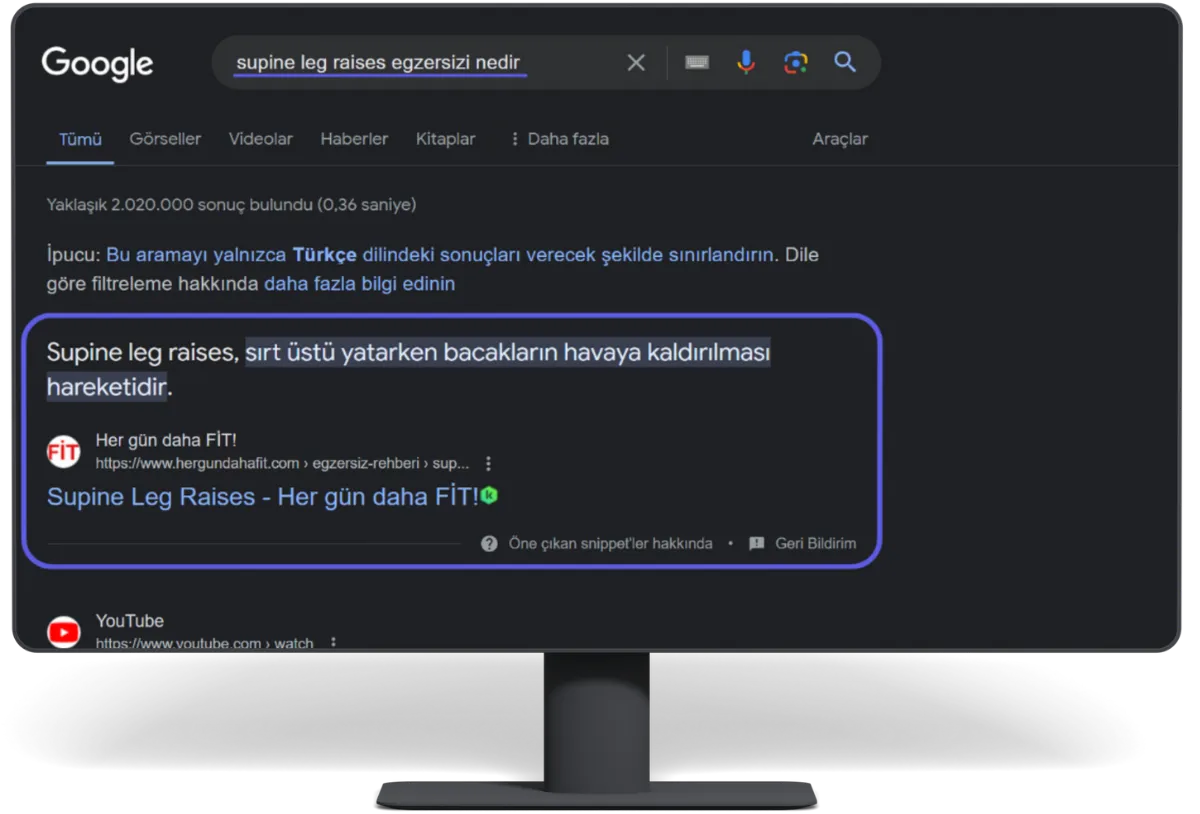The image size is (1200, 814).
Task: Select the Tümü tab
Action: tap(80, 139)
